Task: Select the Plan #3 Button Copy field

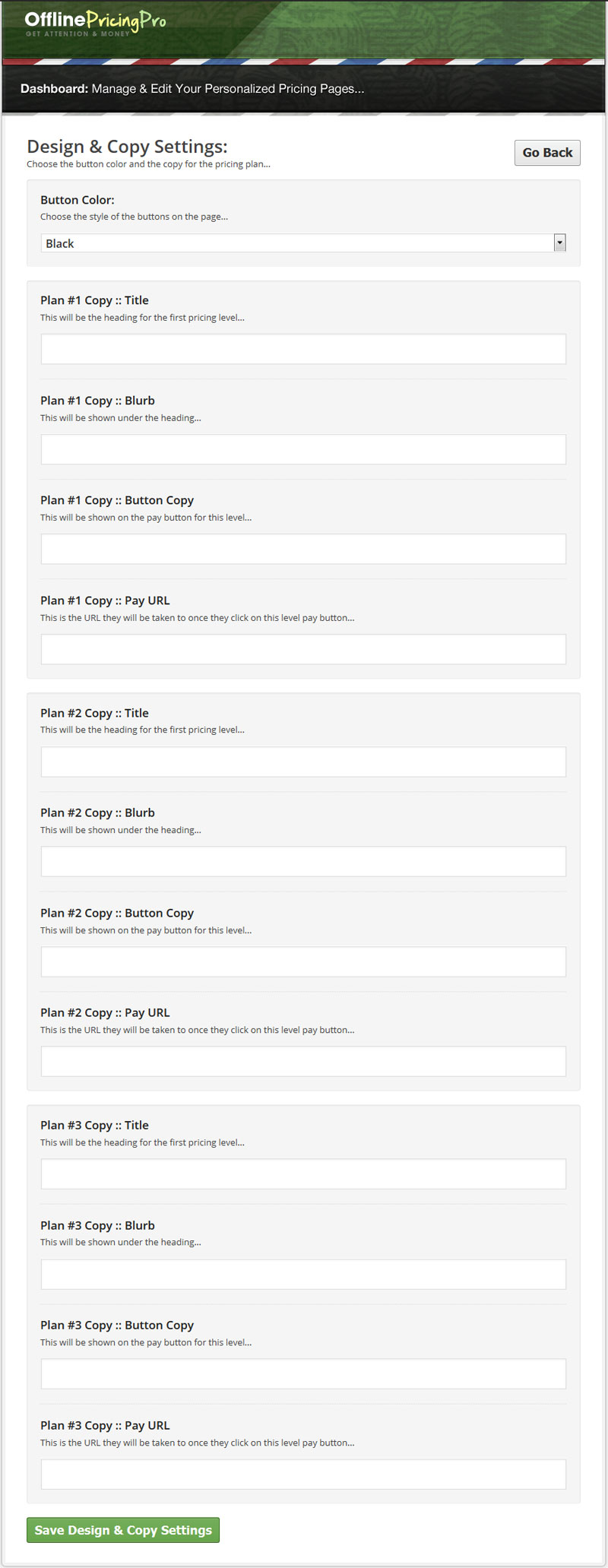Action: coord(303,1373)
